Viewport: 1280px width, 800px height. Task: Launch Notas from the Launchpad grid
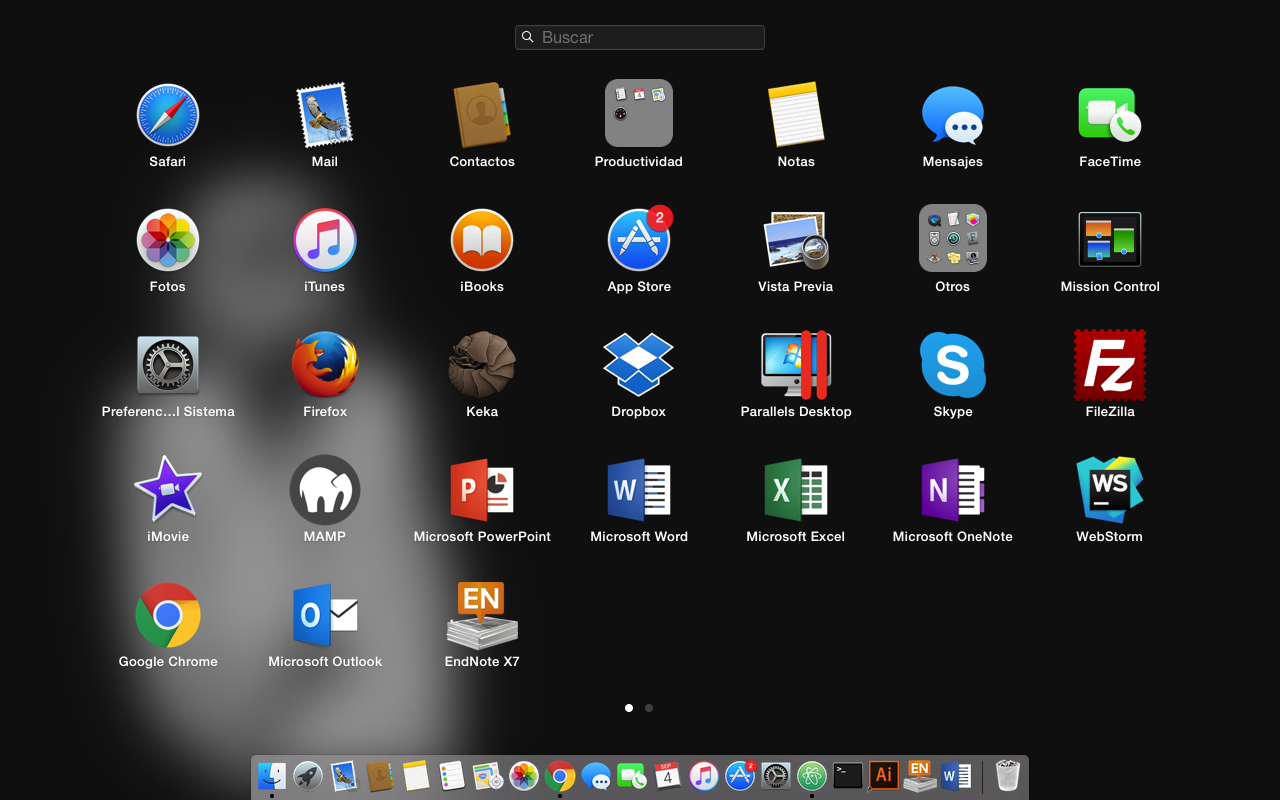(x=796, y=115)
